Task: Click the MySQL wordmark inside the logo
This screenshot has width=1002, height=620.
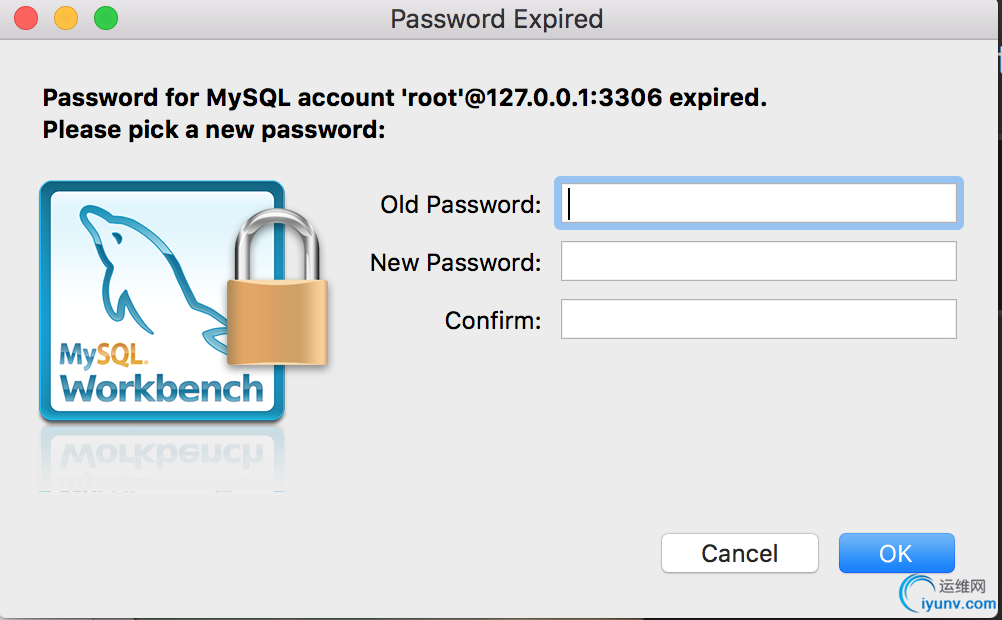Action: coord(103,355)
